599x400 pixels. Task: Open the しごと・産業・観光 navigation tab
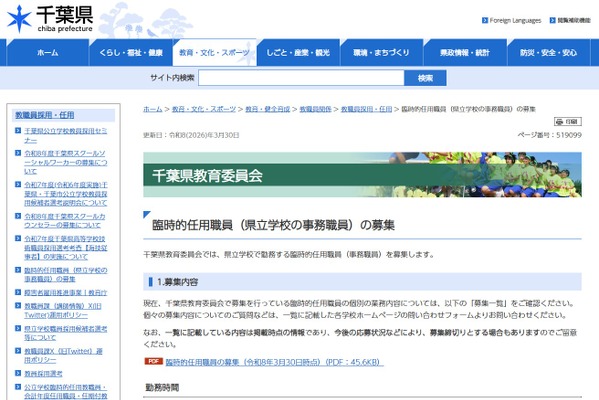pos(298,53)
